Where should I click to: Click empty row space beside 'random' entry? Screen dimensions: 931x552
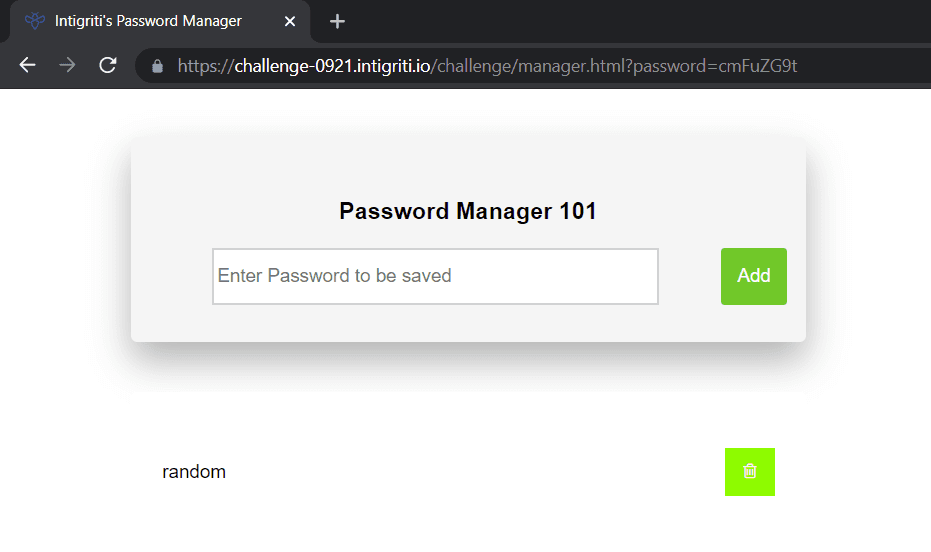[x=475, y=472]
